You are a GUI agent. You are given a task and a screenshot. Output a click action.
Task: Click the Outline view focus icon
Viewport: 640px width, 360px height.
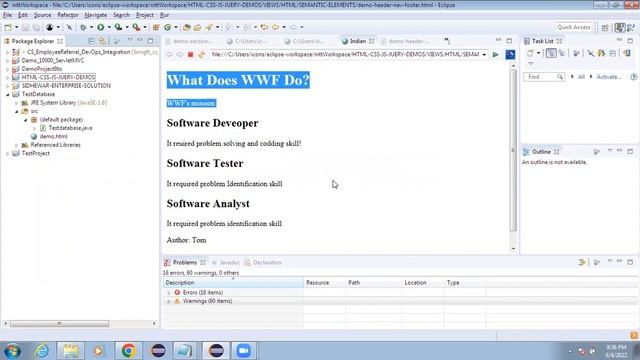pos(596,152)
